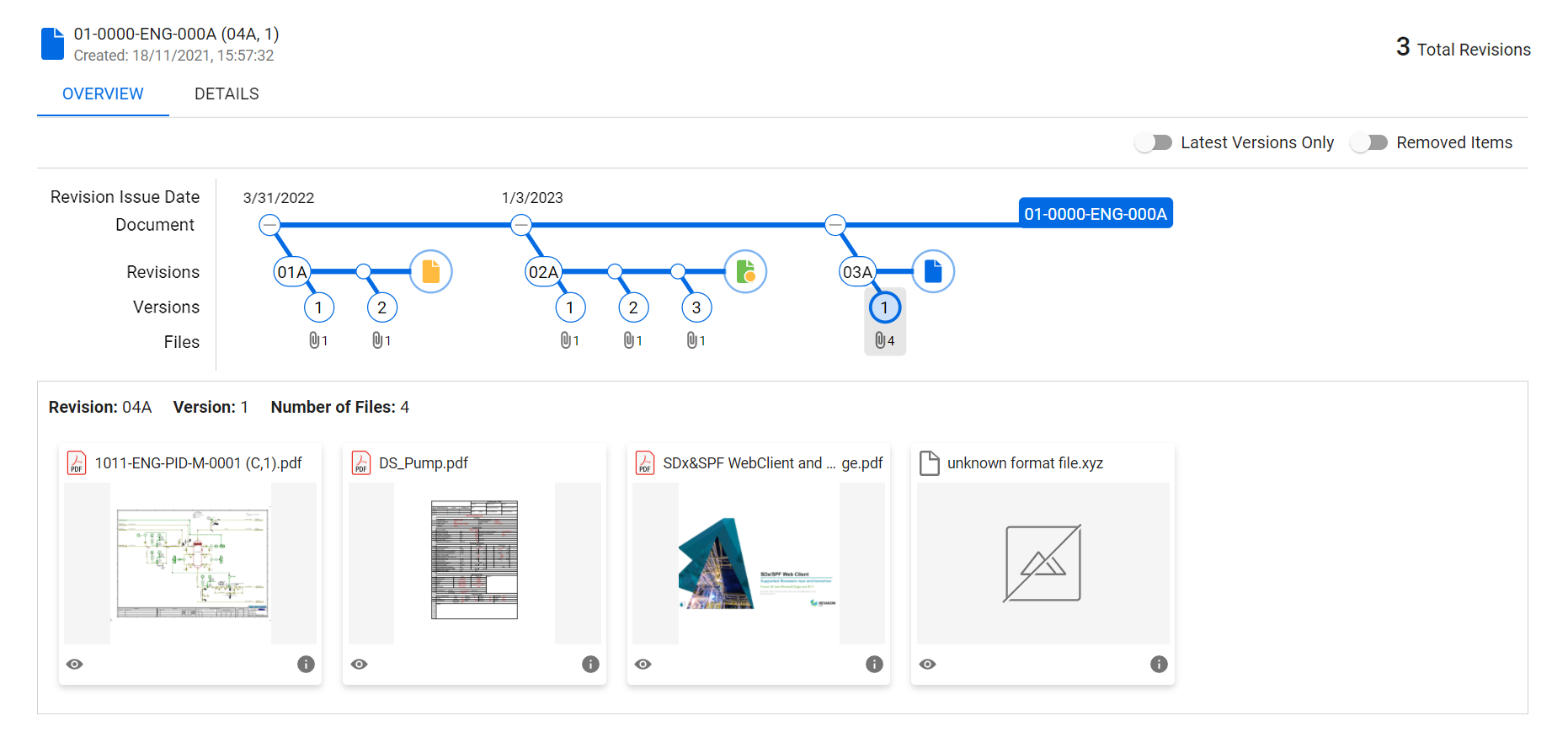Click the green document icon for revision 02A
The width and height of the screenshot is (1568, 732).
pos(745,271)
